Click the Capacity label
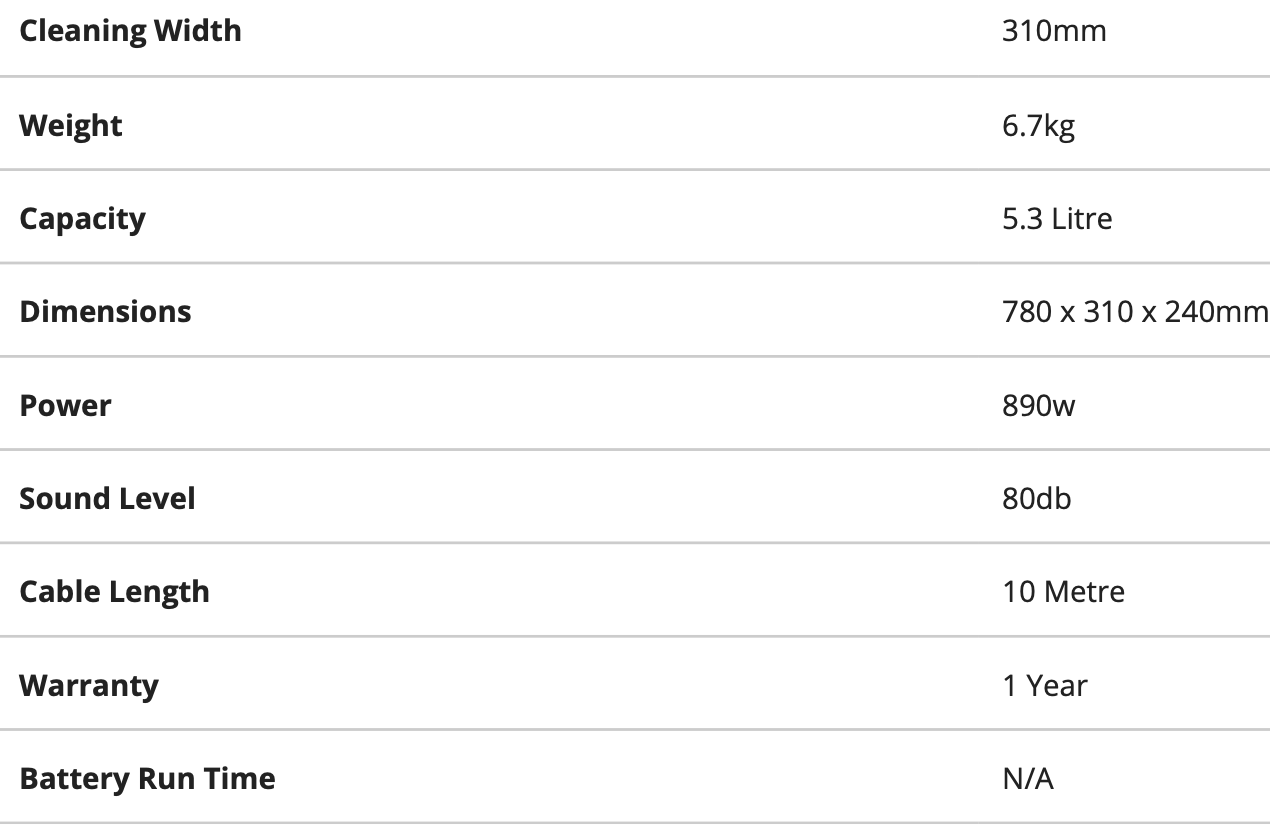 click(82, 219)
